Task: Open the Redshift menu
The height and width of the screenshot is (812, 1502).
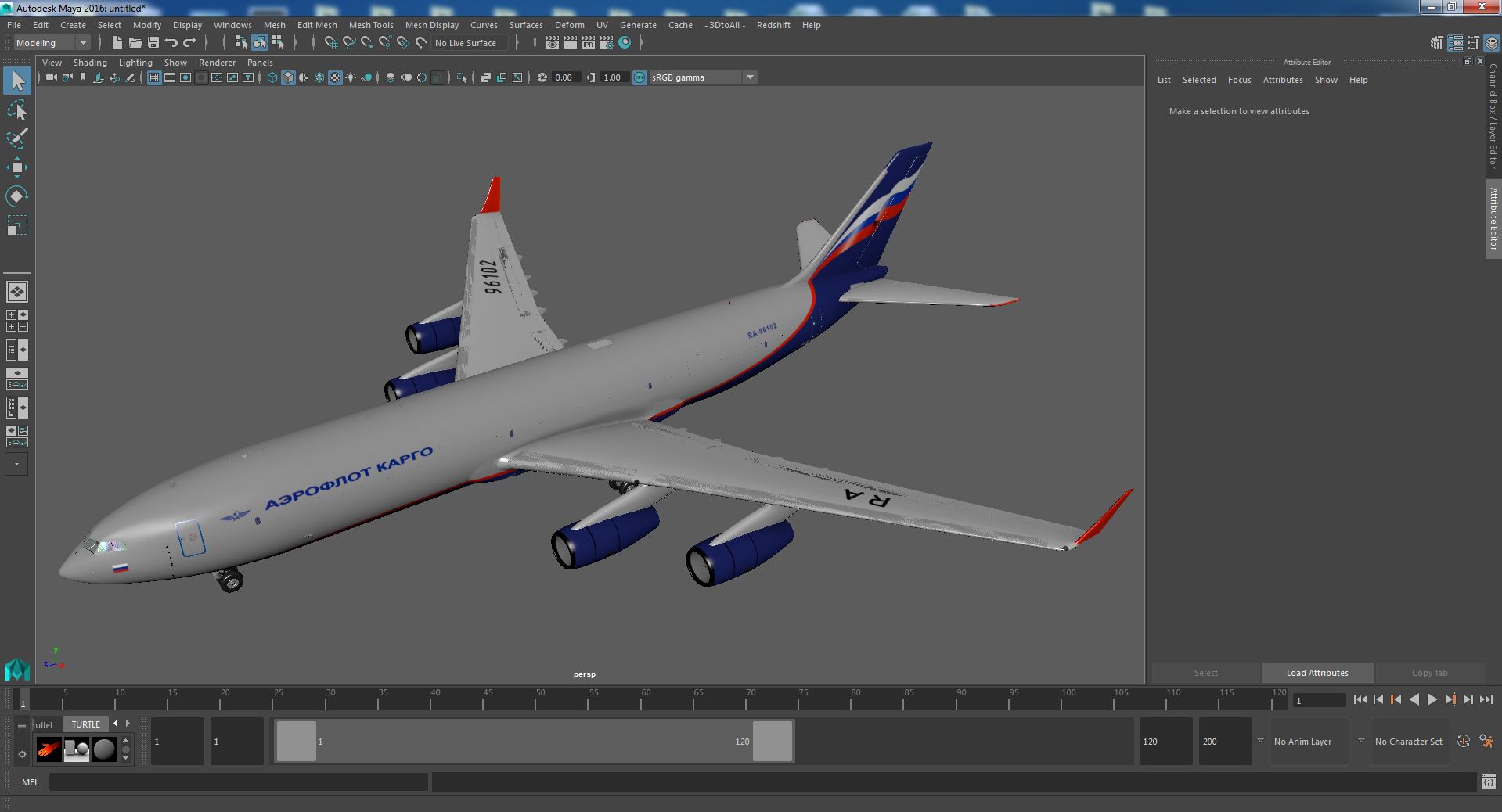Action: [x=773, y=25]
